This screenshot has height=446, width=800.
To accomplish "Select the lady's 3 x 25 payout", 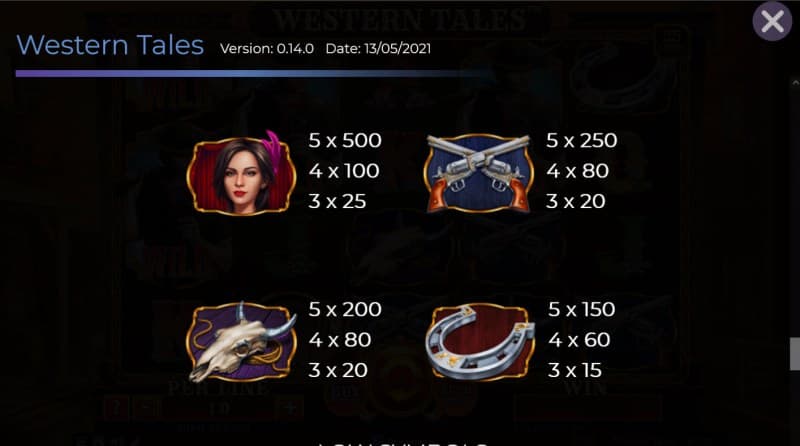I will tap(337, 202).
